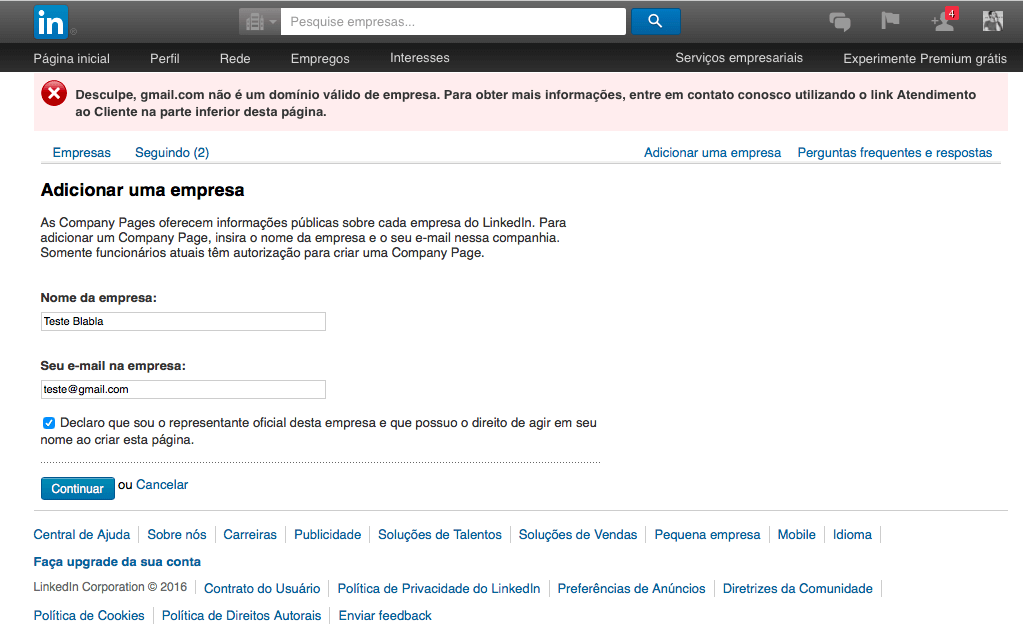Go to Página inicial
This screenshot has height=639, width=1023.
coord(72,59)
